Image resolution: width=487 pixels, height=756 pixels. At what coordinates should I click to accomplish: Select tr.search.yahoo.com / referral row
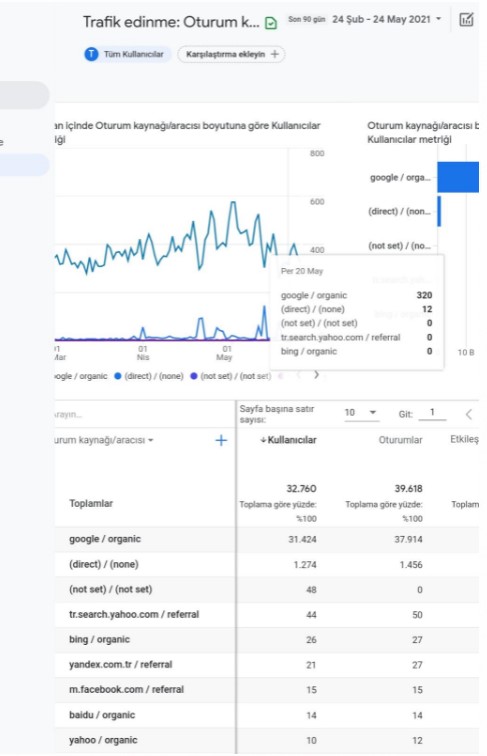pyautogui.click(x=267, y=614)
